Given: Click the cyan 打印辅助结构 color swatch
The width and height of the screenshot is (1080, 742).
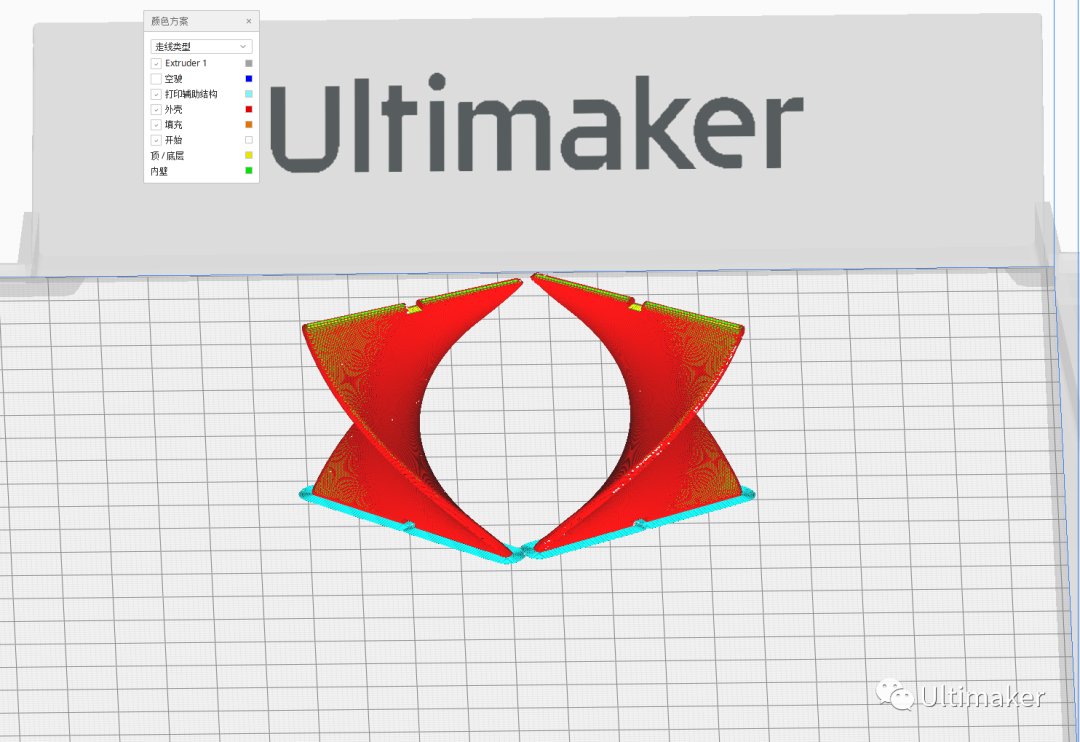Looking at the screenshot, I should click(249, 94).
